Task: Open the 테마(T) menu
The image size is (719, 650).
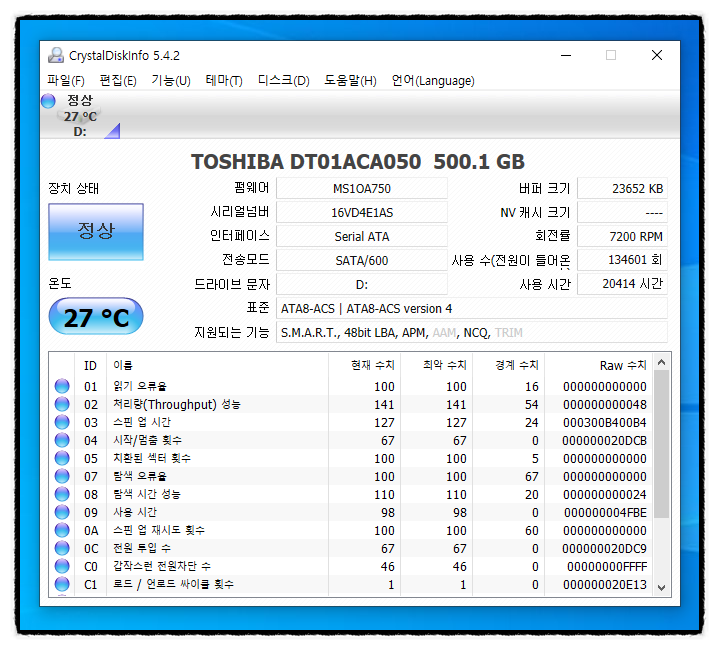Action: [224, 81]
